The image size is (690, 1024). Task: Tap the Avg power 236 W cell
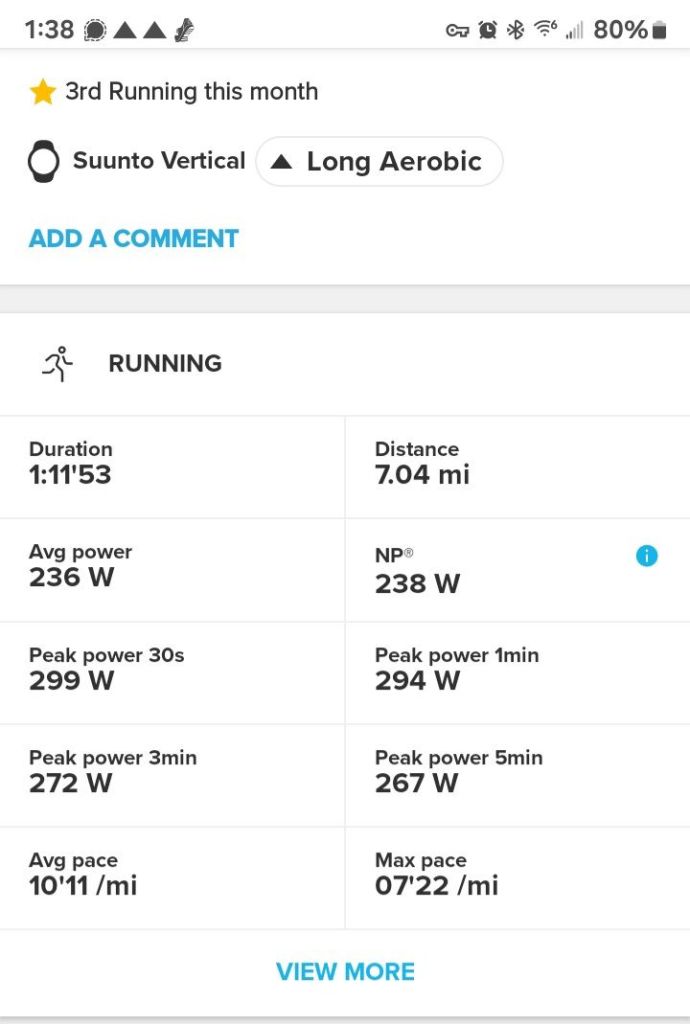(172, 567)
